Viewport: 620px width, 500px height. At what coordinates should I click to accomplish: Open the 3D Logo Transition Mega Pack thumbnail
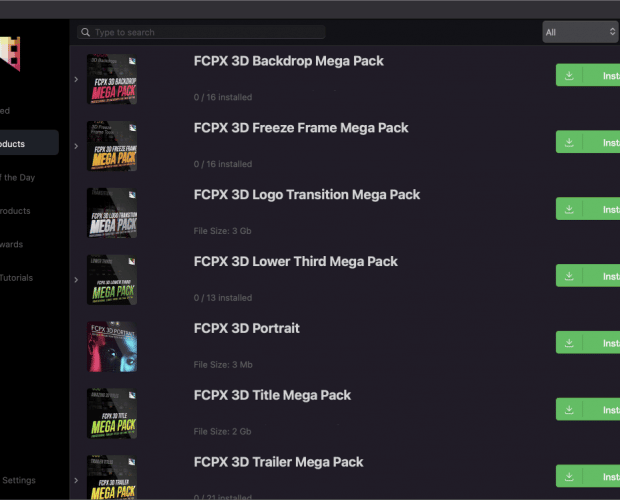(x=112, y=213)
